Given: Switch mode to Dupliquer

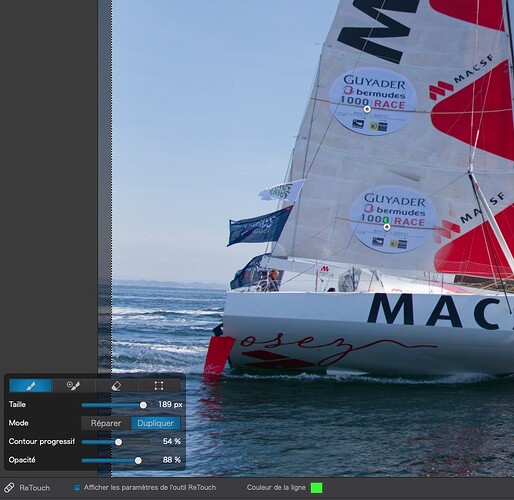Looking at the screenshot, I should (x=156, y=423).
